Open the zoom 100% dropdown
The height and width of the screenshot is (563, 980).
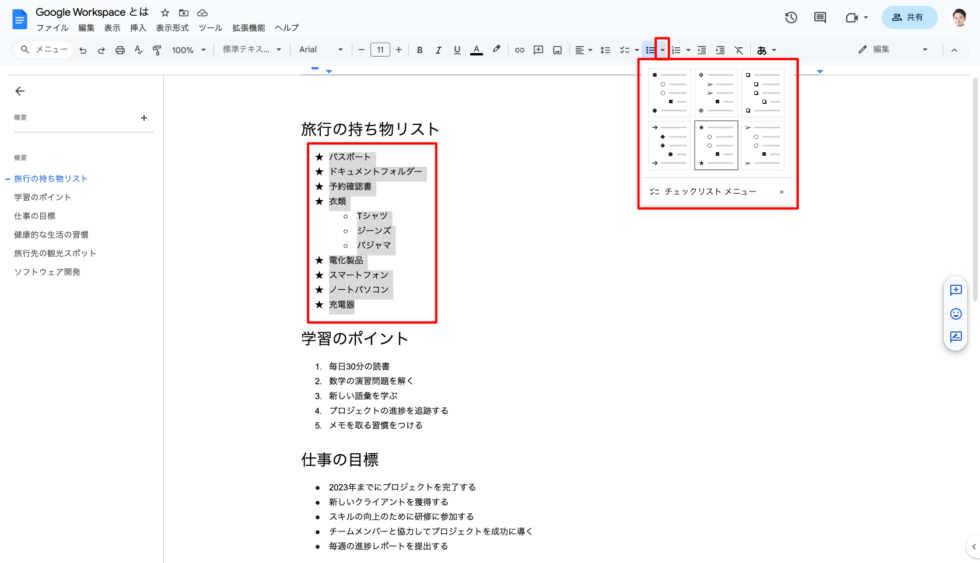click(187, 50)
